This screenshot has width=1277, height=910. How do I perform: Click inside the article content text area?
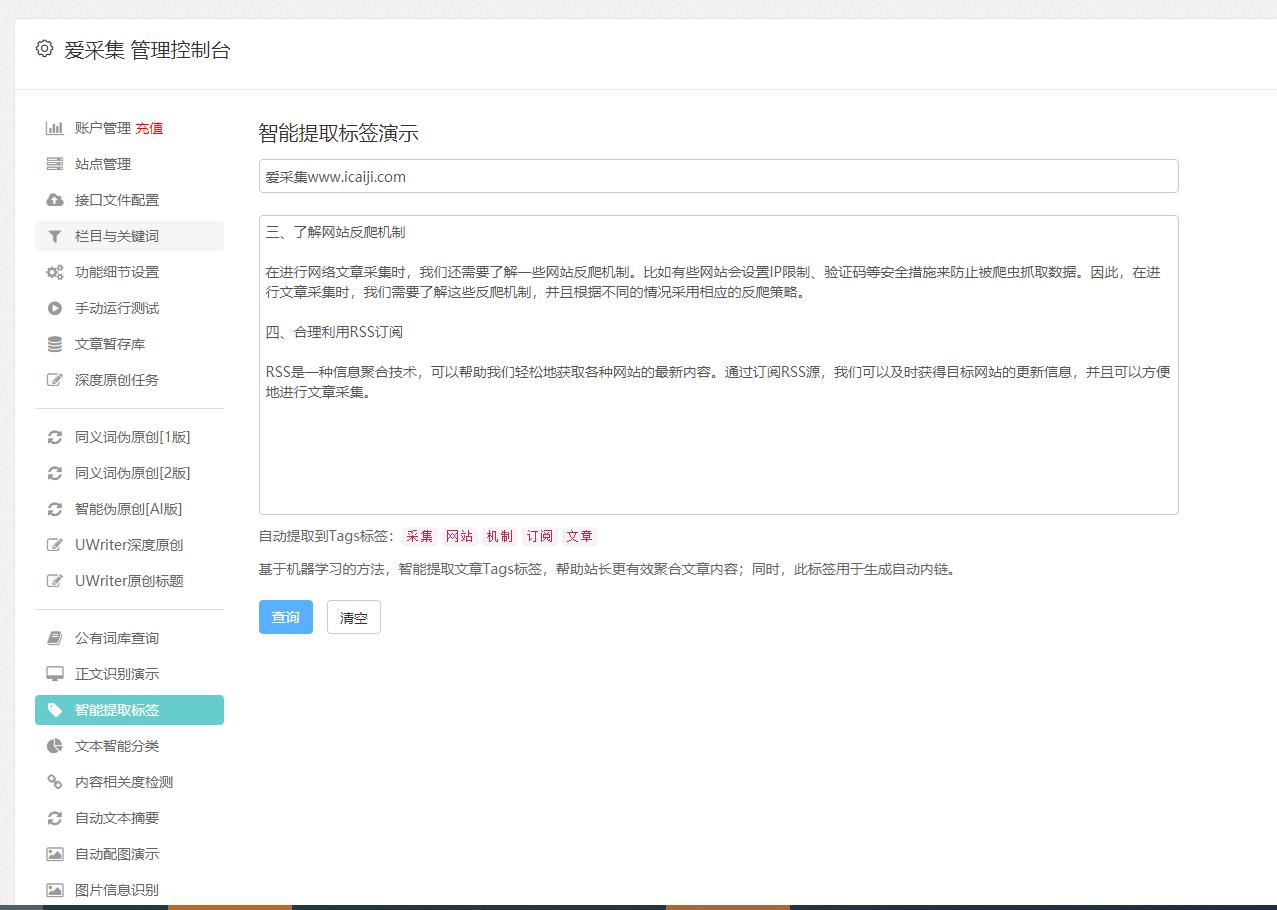[716, 360]
